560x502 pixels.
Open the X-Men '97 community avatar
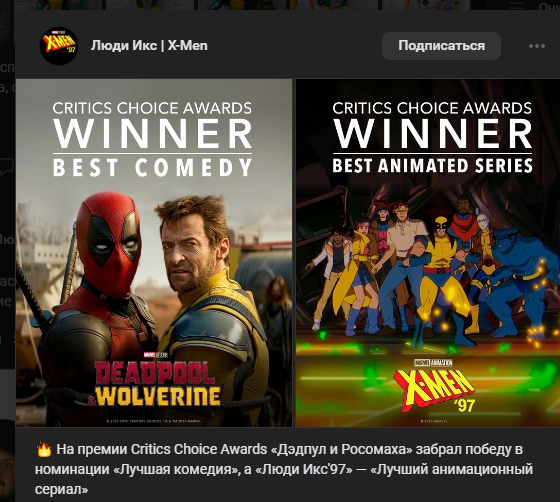point(59,46)
